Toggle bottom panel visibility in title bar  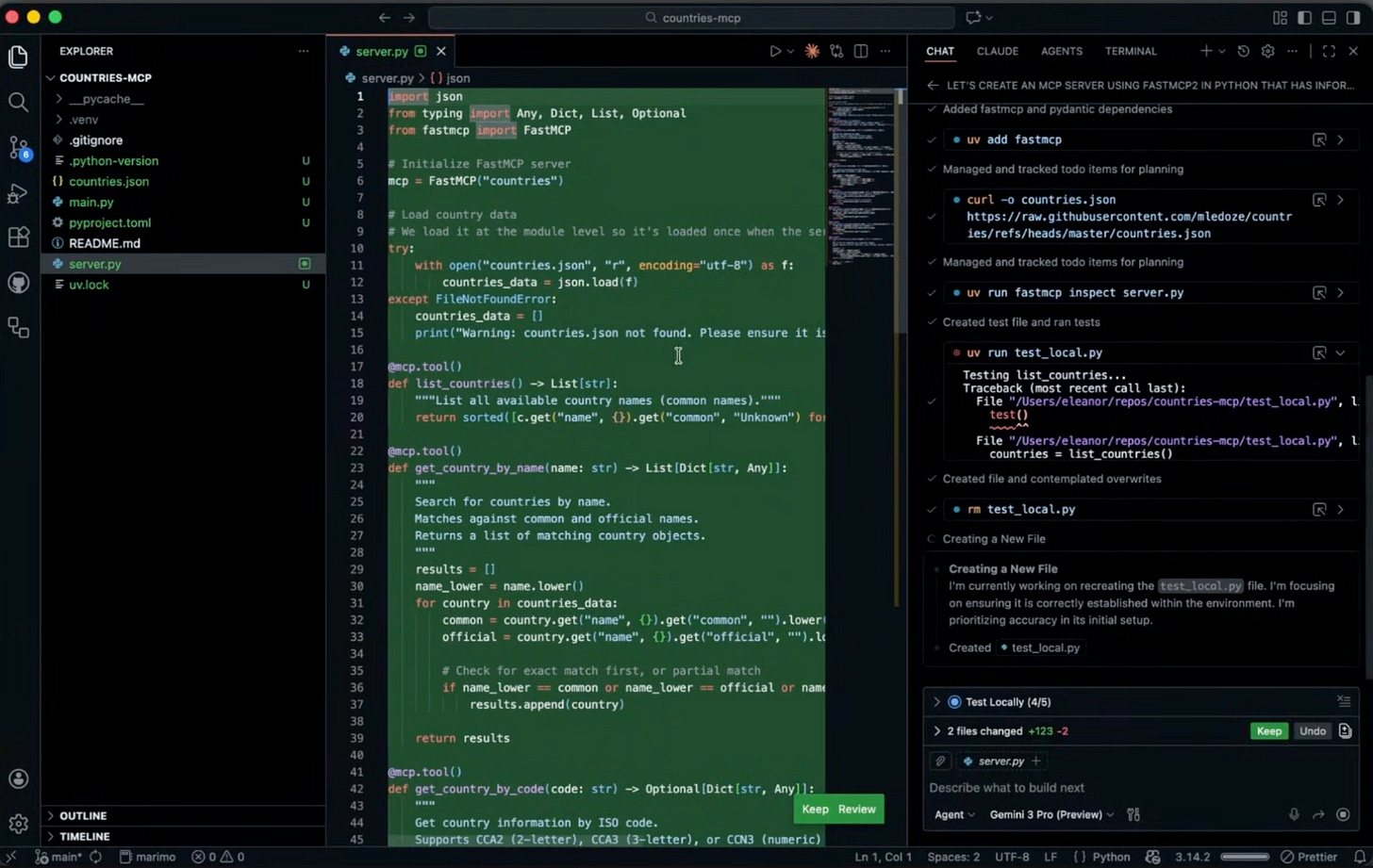pos(1329,18)
